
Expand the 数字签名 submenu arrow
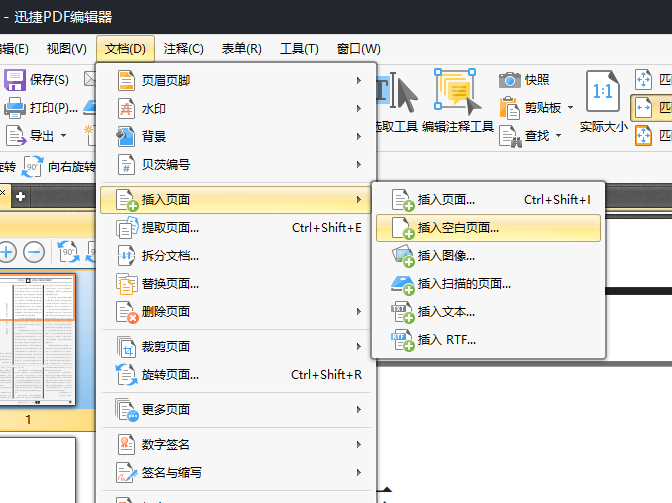pyautogui.click(x=359, y=445)
